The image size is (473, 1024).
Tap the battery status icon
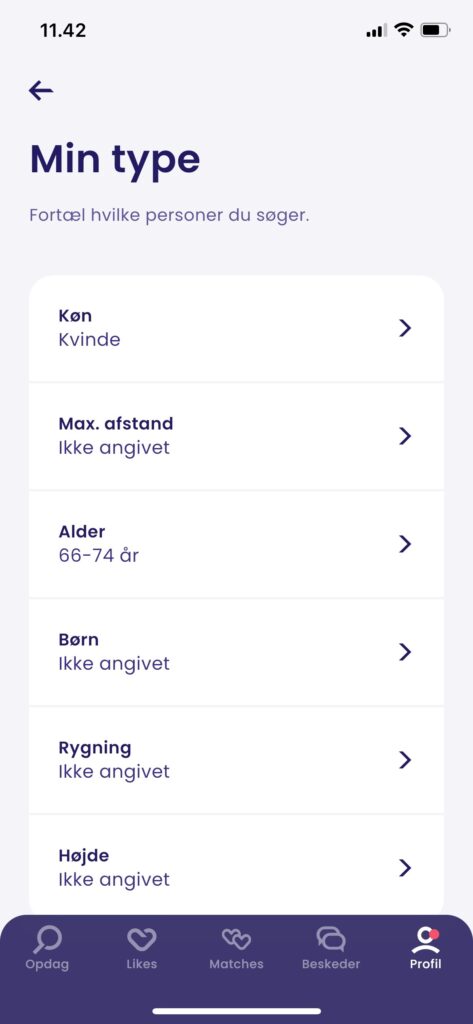[436, 30]
